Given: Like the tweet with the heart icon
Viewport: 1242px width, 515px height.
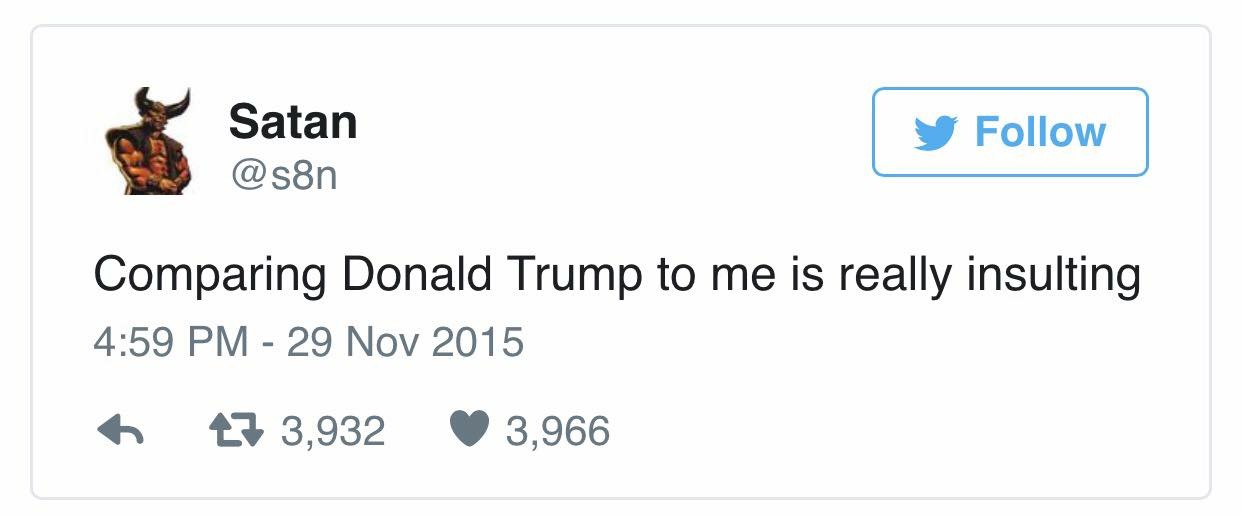Looking at the screenshot, I should coord(469,431).
